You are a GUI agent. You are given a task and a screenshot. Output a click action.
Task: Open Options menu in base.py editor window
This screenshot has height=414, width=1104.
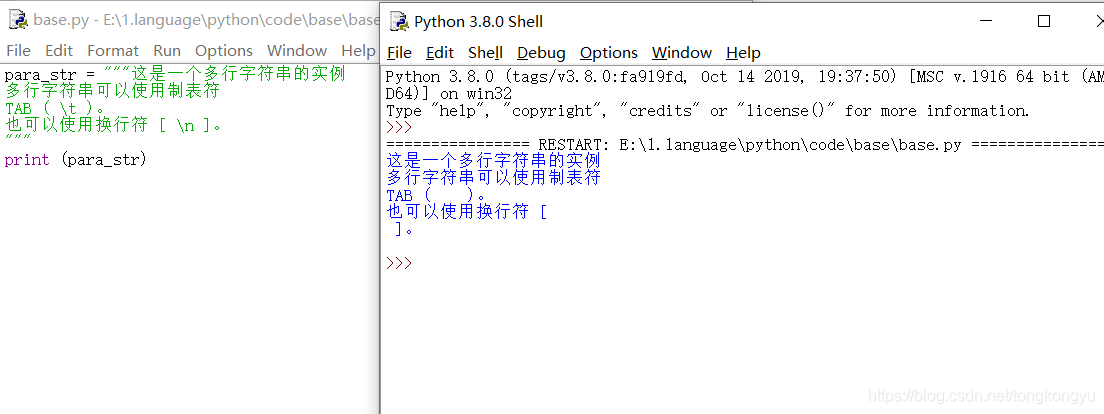point(224,51)
